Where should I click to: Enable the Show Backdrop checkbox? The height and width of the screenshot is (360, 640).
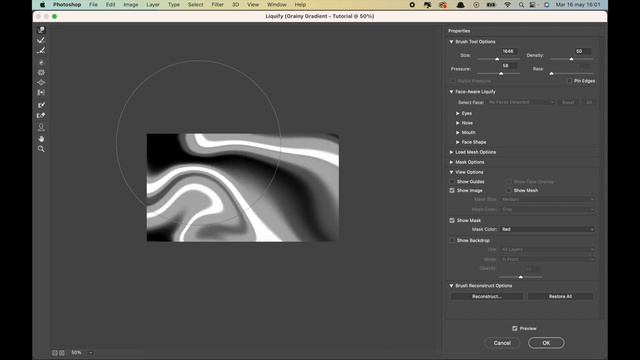point(452,240)
